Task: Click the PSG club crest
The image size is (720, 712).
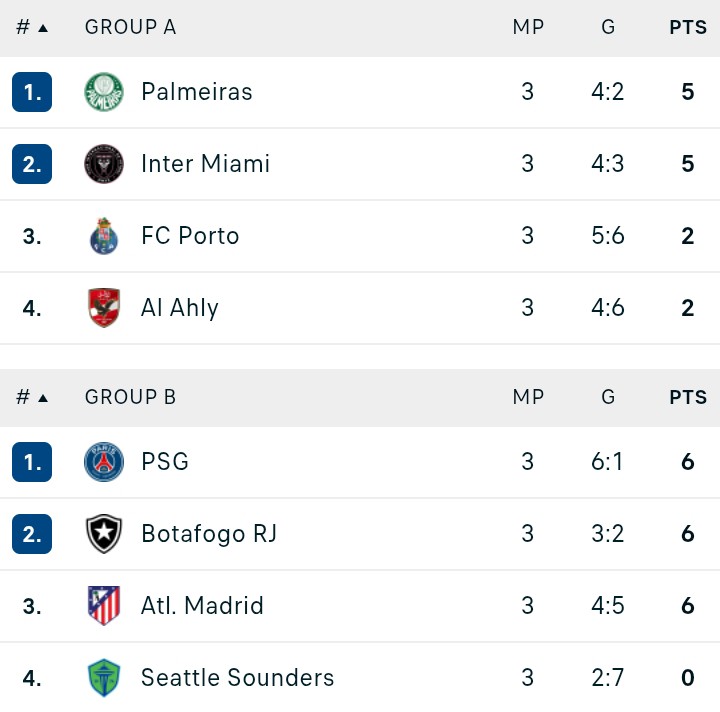Action: 104,462
